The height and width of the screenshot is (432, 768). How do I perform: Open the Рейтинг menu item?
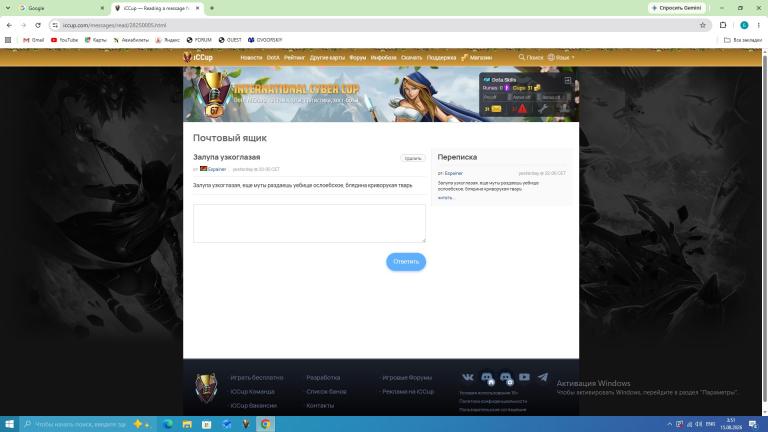point(294,58)
